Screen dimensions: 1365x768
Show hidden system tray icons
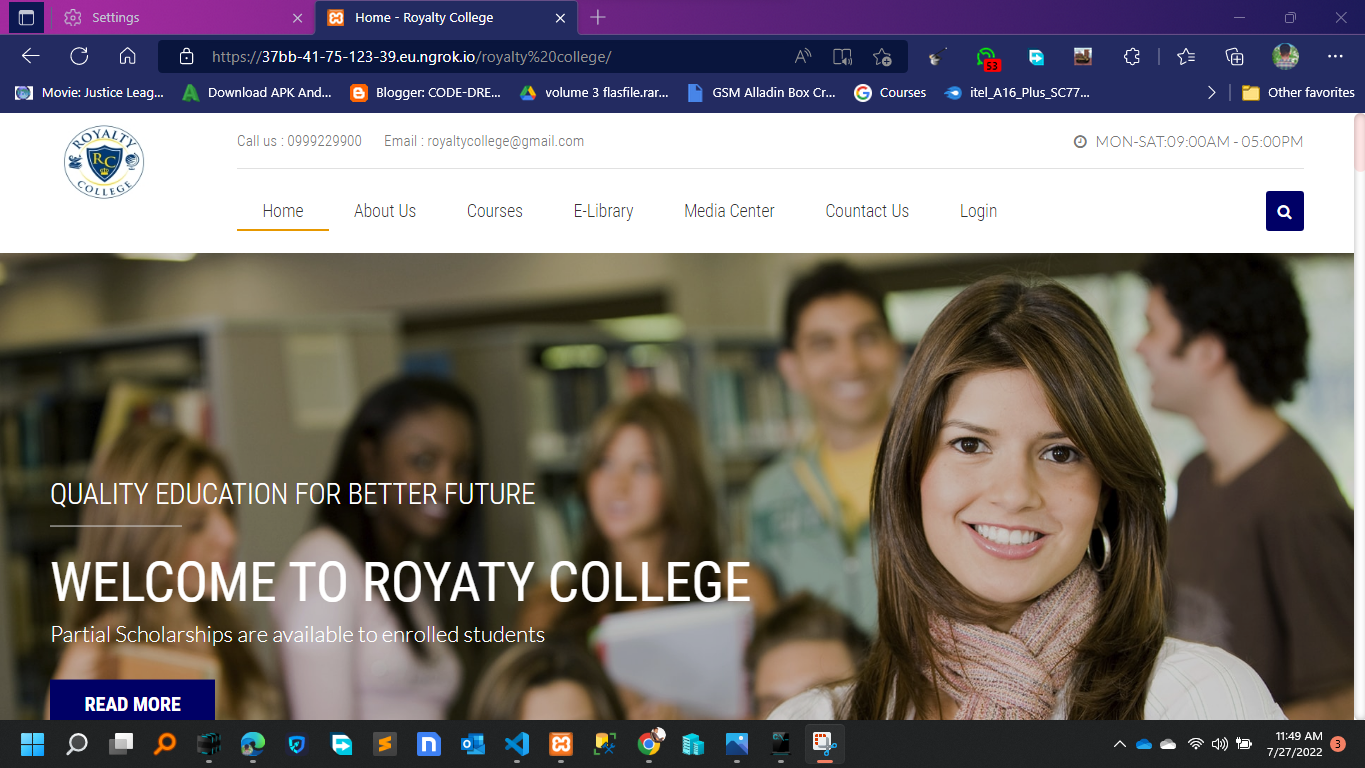(1119, 744)
